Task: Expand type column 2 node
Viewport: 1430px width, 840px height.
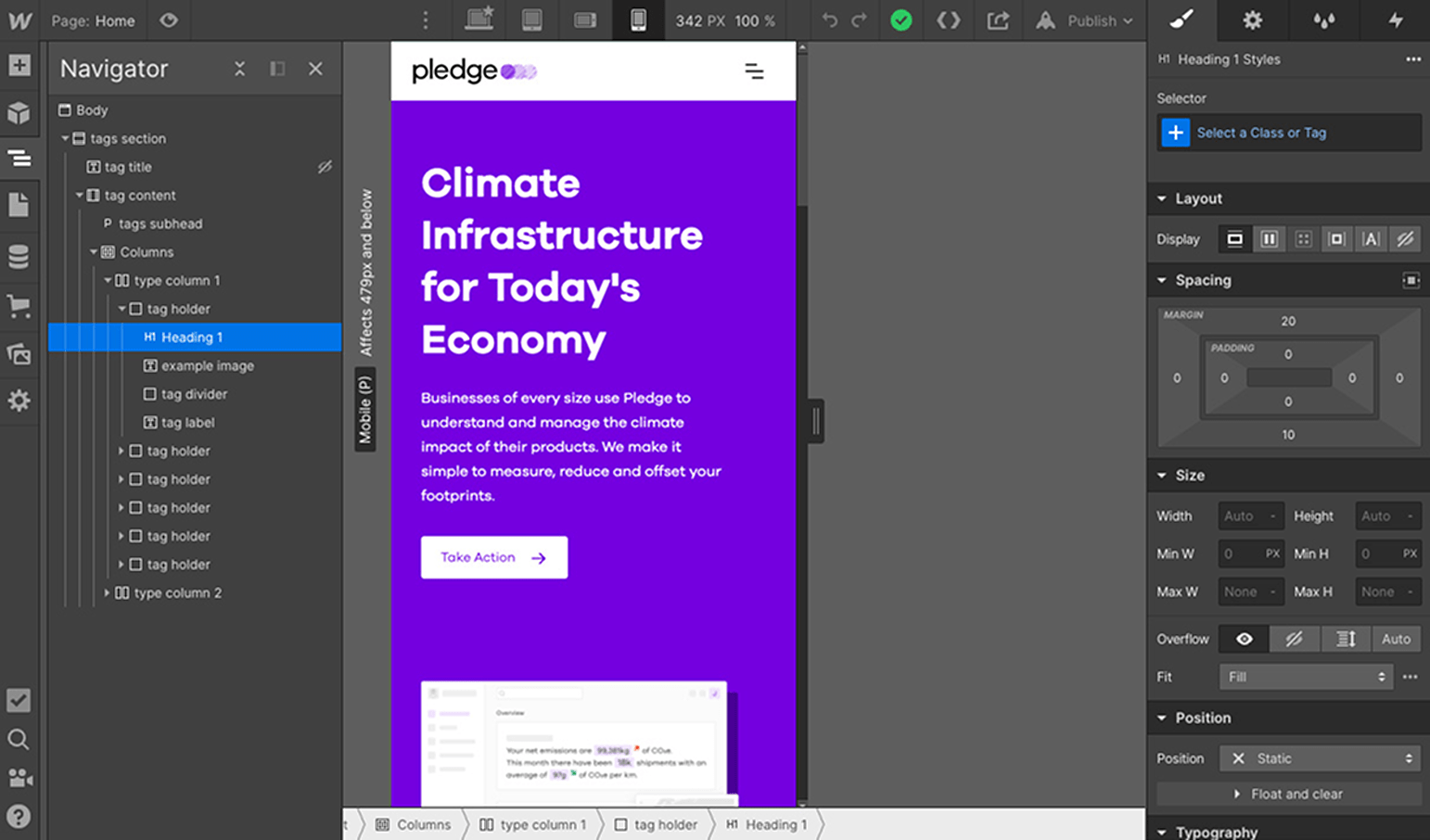Action: pos(108,592)
